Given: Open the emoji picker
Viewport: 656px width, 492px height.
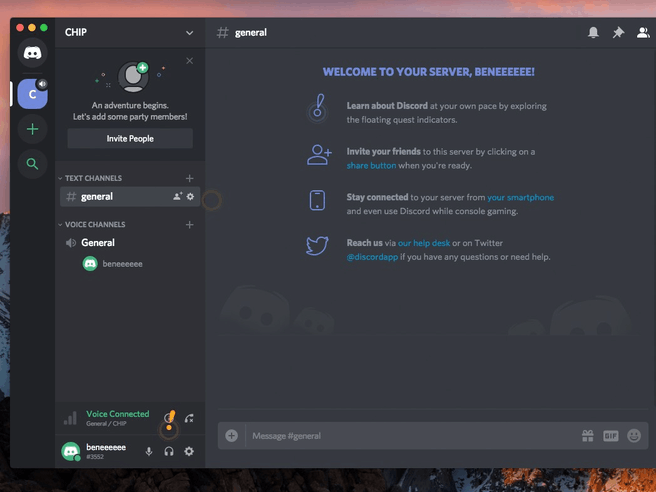Looking at the screenshot, I should pyautogui.click(x=634, y=436).
